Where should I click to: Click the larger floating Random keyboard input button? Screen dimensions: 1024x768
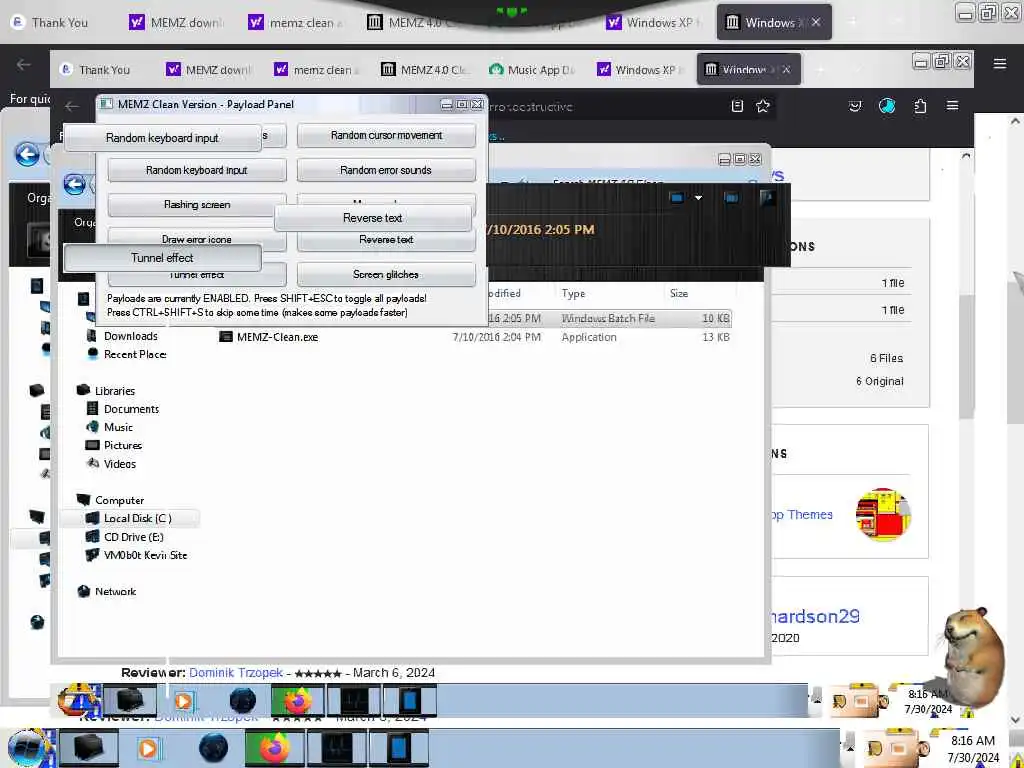coord(163,138)
